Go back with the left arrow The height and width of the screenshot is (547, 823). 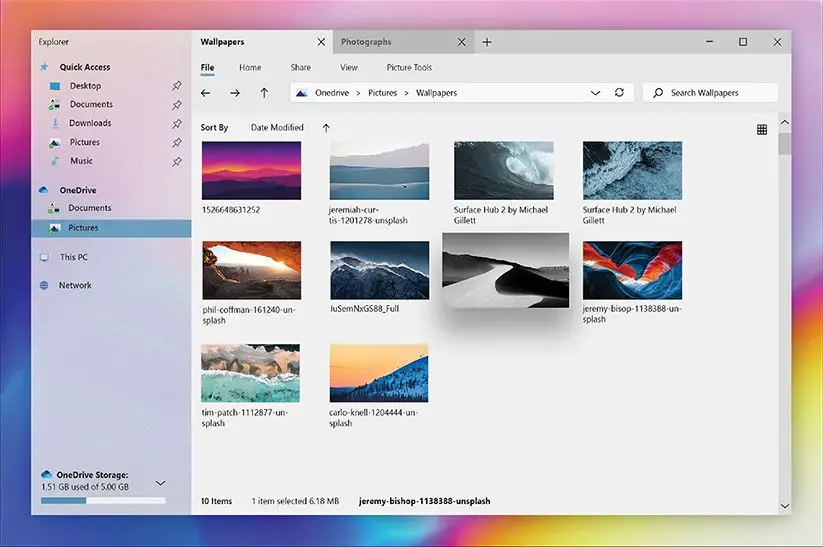(205, 93)
